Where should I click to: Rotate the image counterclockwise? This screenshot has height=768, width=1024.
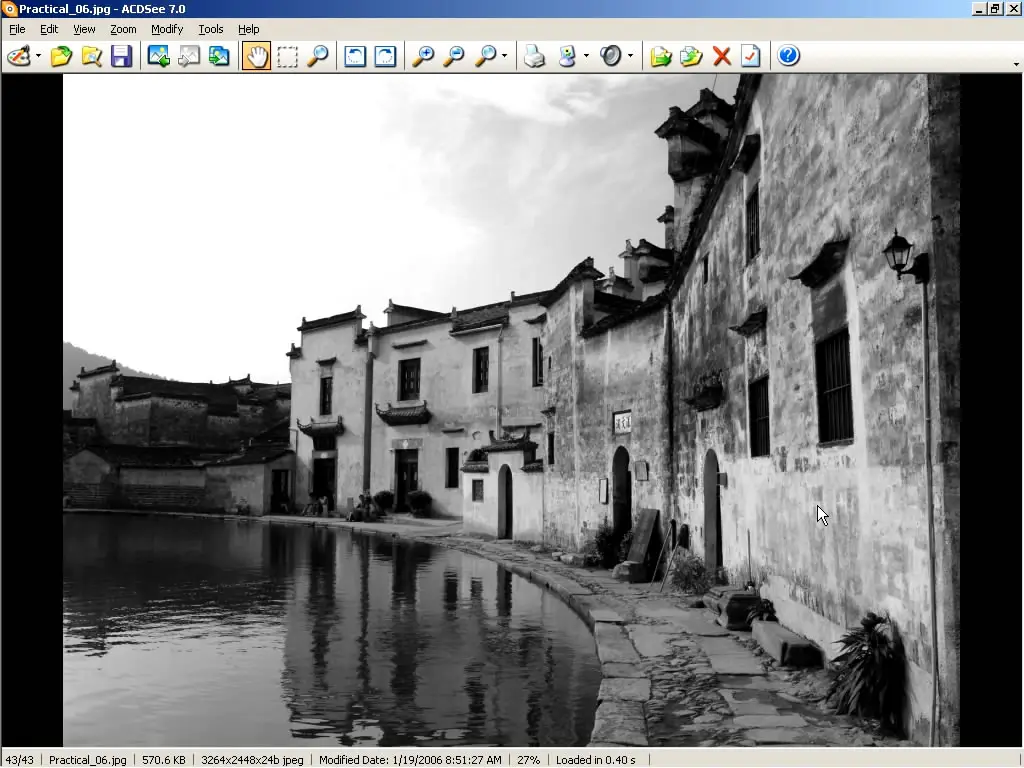point(355,56)
